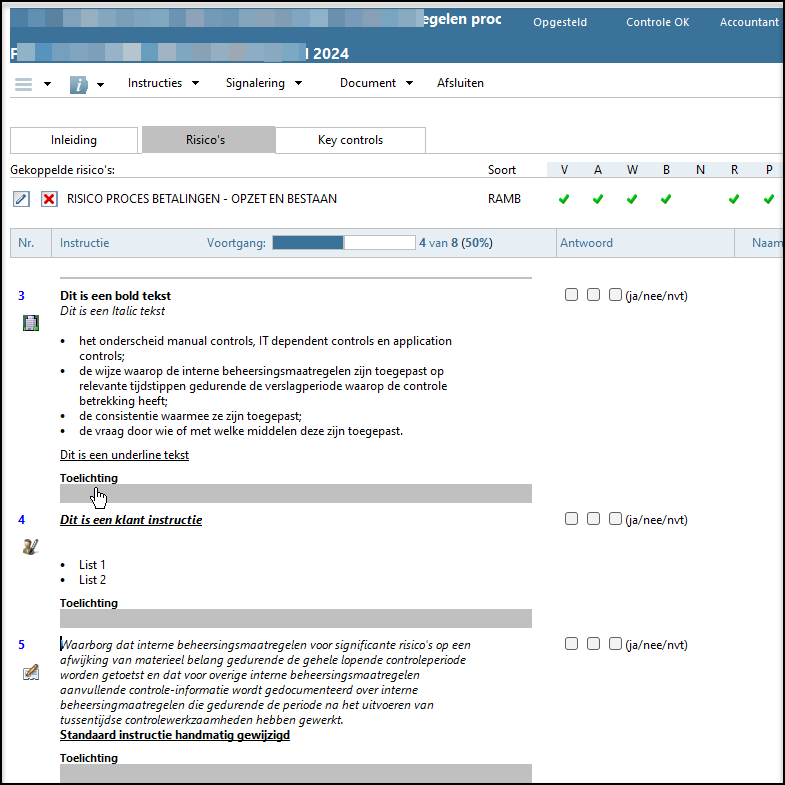
Task: Click the green check under column W
Action: (632, 199)
